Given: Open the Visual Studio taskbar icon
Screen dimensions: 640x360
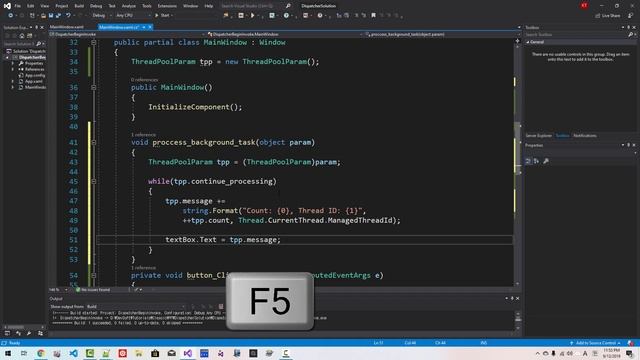Looking at the screenshot, I should coord(188,353).
